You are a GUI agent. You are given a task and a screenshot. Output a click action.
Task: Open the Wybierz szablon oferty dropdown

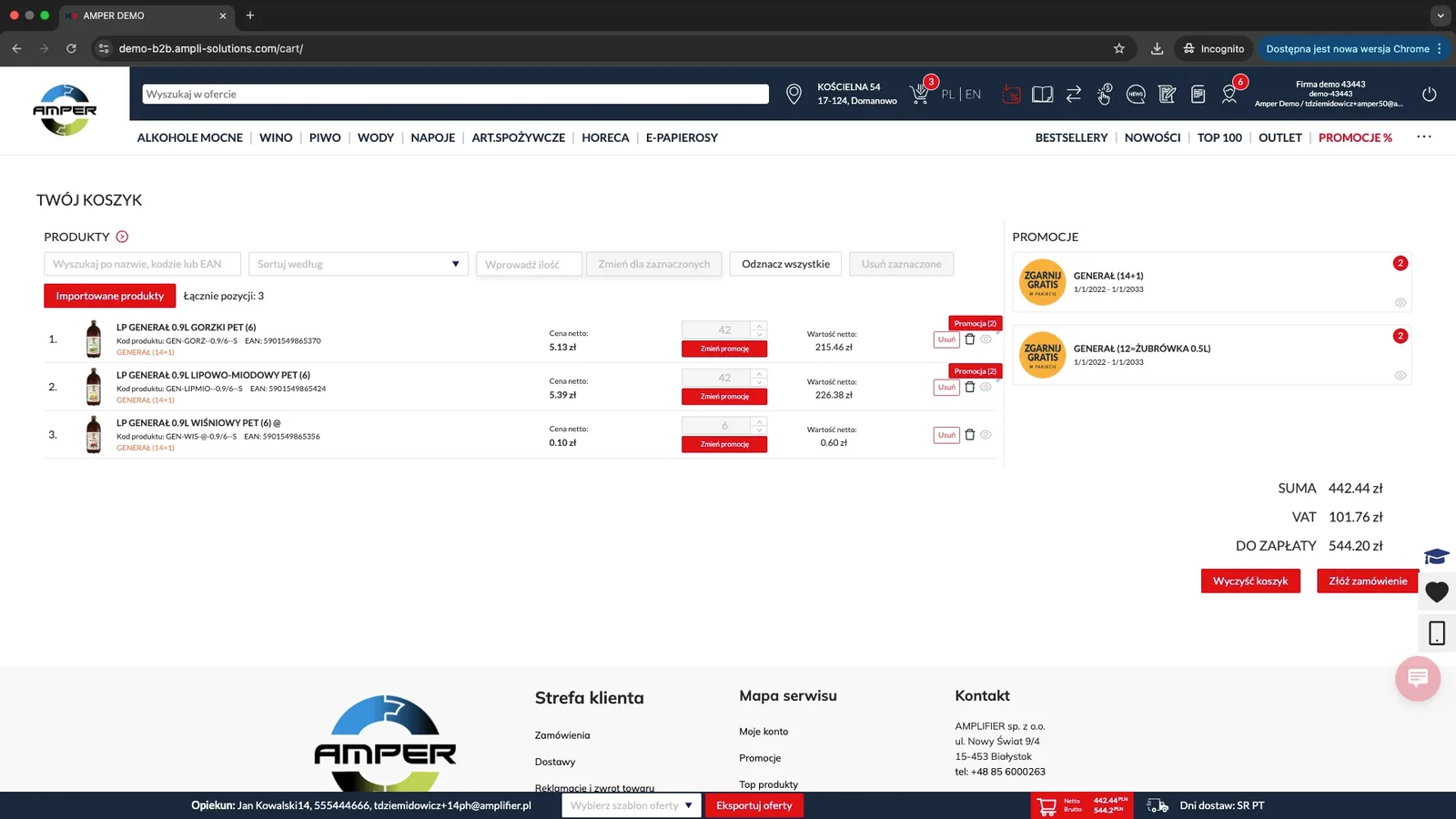pyautogui.click(x=632, y=805)
